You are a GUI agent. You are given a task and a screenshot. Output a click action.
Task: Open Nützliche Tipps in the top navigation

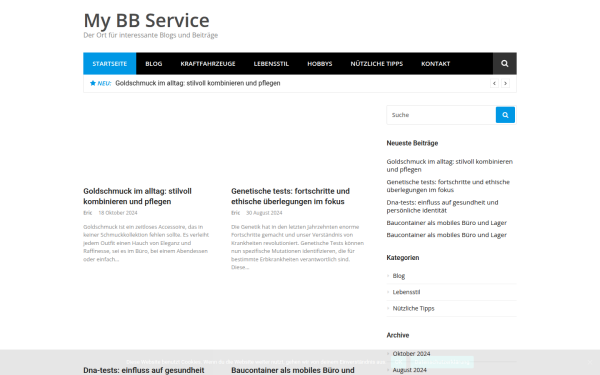377,64
